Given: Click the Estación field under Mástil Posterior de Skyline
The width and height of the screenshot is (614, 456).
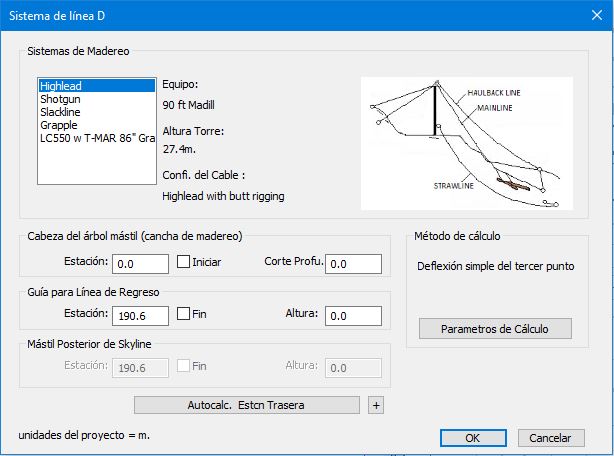Looking at the screenshot, I should click(140, 368).
